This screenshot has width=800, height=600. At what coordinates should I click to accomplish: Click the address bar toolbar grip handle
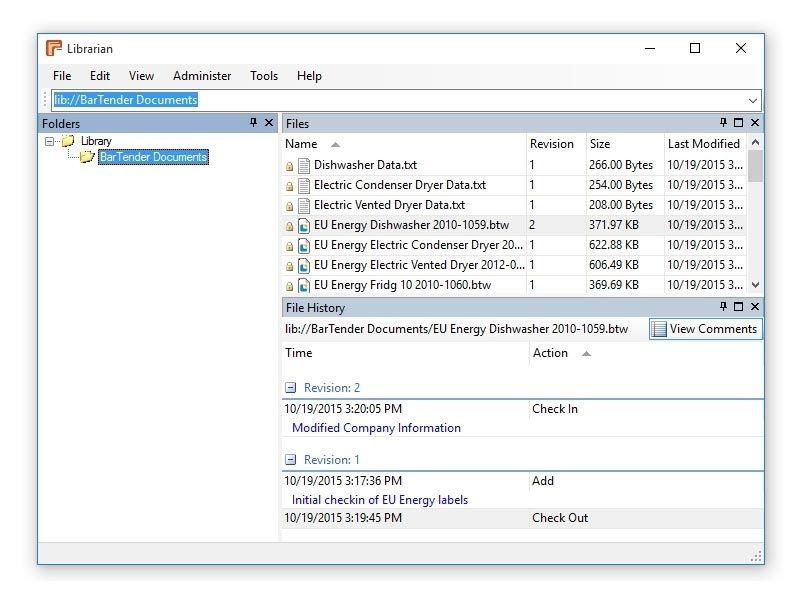pyautogui.click(x=45, y=100)
